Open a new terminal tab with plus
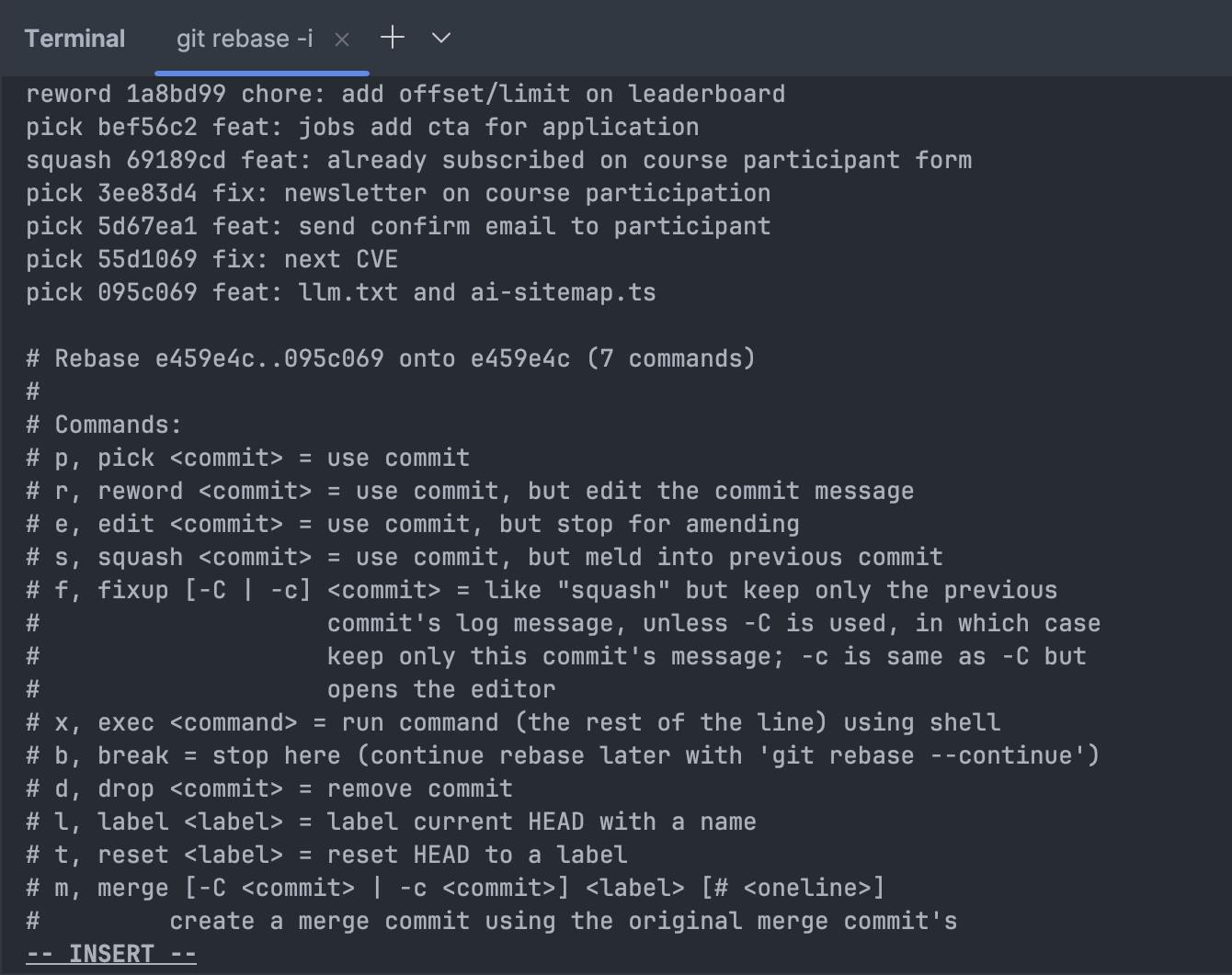The image size is (1232, 975). [393, 38]
